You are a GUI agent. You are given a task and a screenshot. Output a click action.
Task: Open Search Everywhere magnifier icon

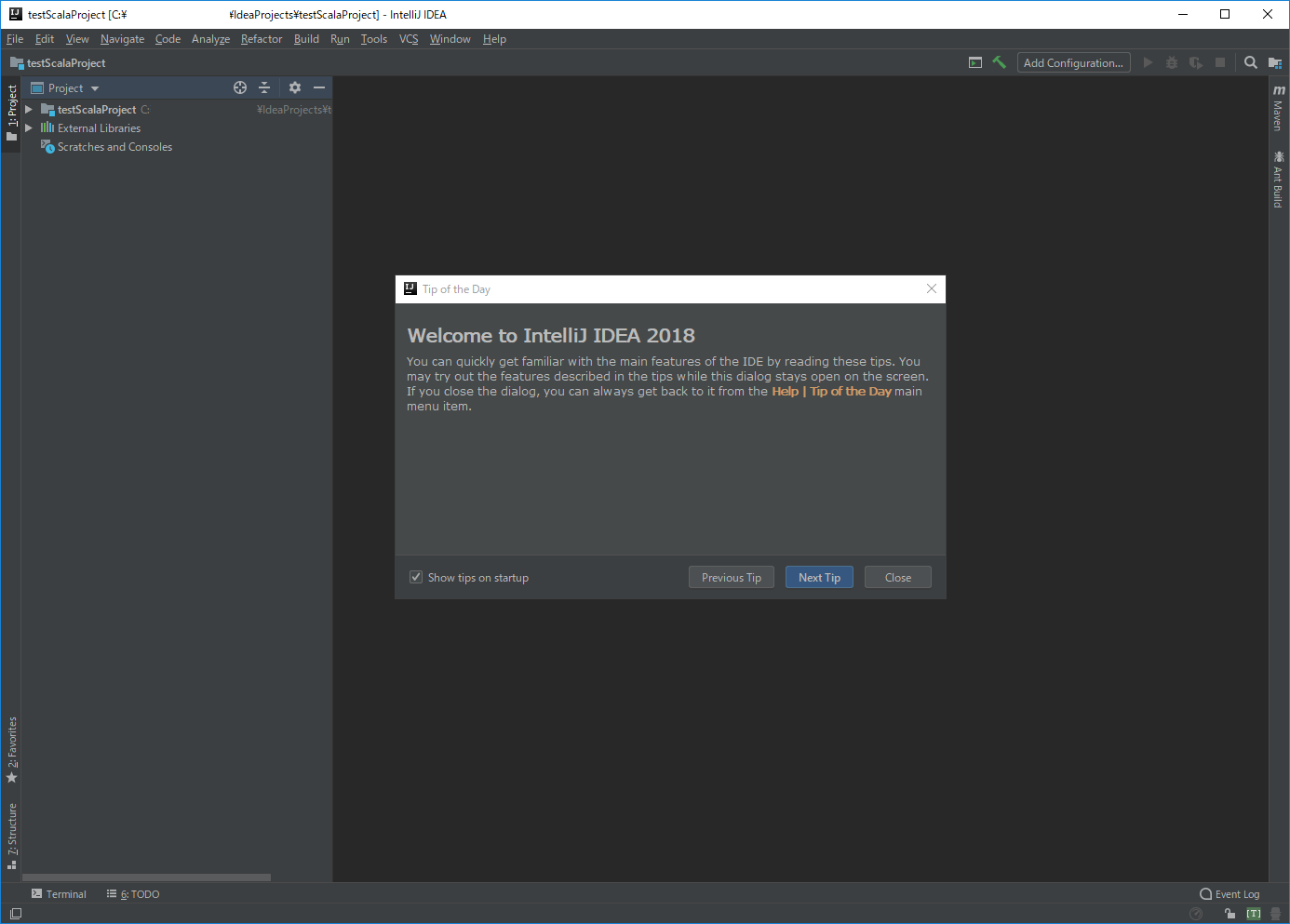(1251, 63)
